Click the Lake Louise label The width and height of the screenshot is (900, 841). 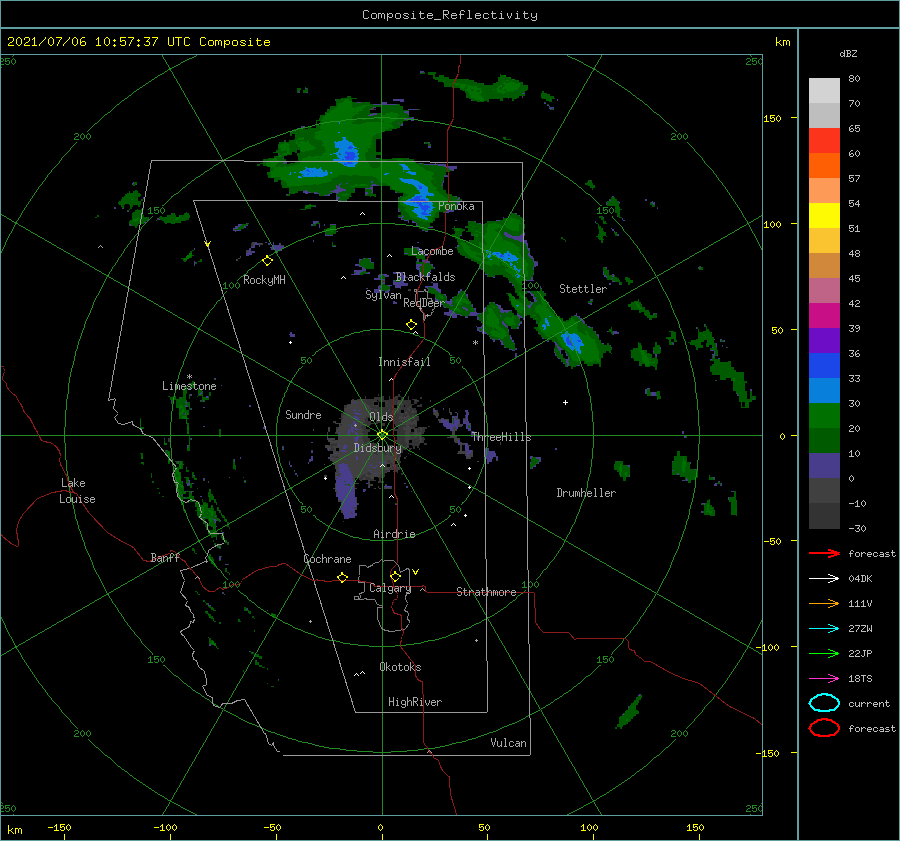[77, 491]
